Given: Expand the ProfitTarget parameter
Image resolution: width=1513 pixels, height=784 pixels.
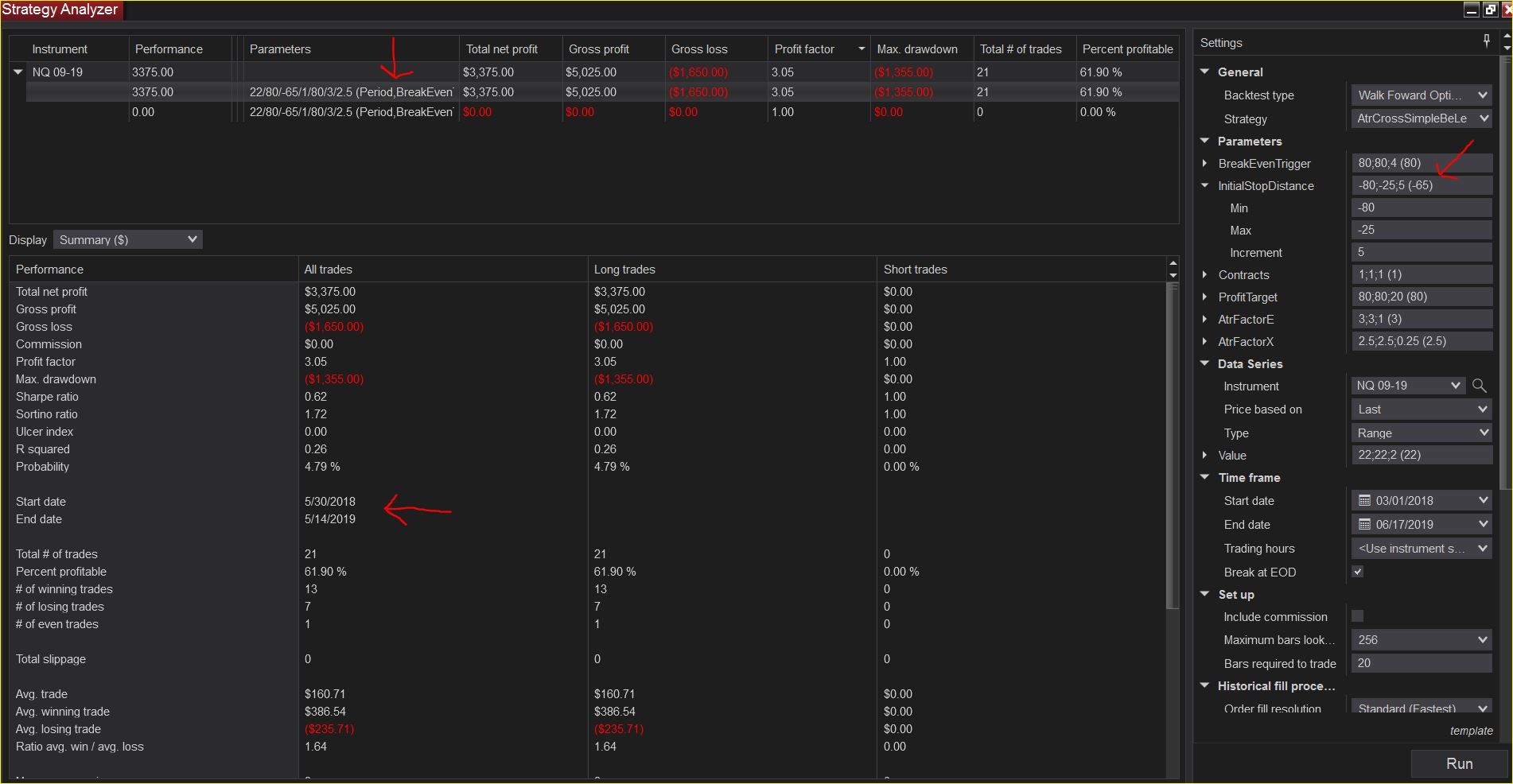Looking at the screenshot, I should point(1205,297).
